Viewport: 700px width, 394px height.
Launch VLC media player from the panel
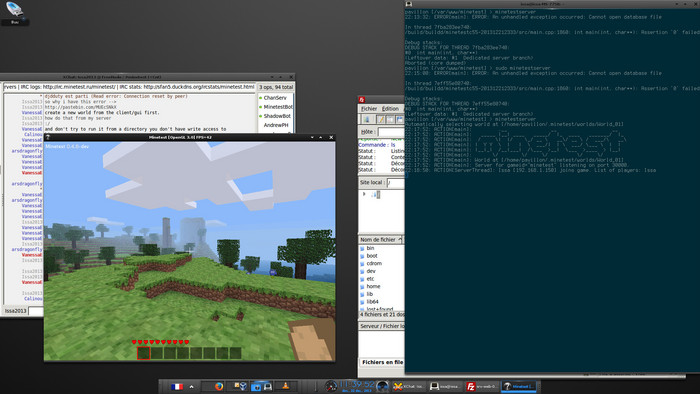pos(285,386)
